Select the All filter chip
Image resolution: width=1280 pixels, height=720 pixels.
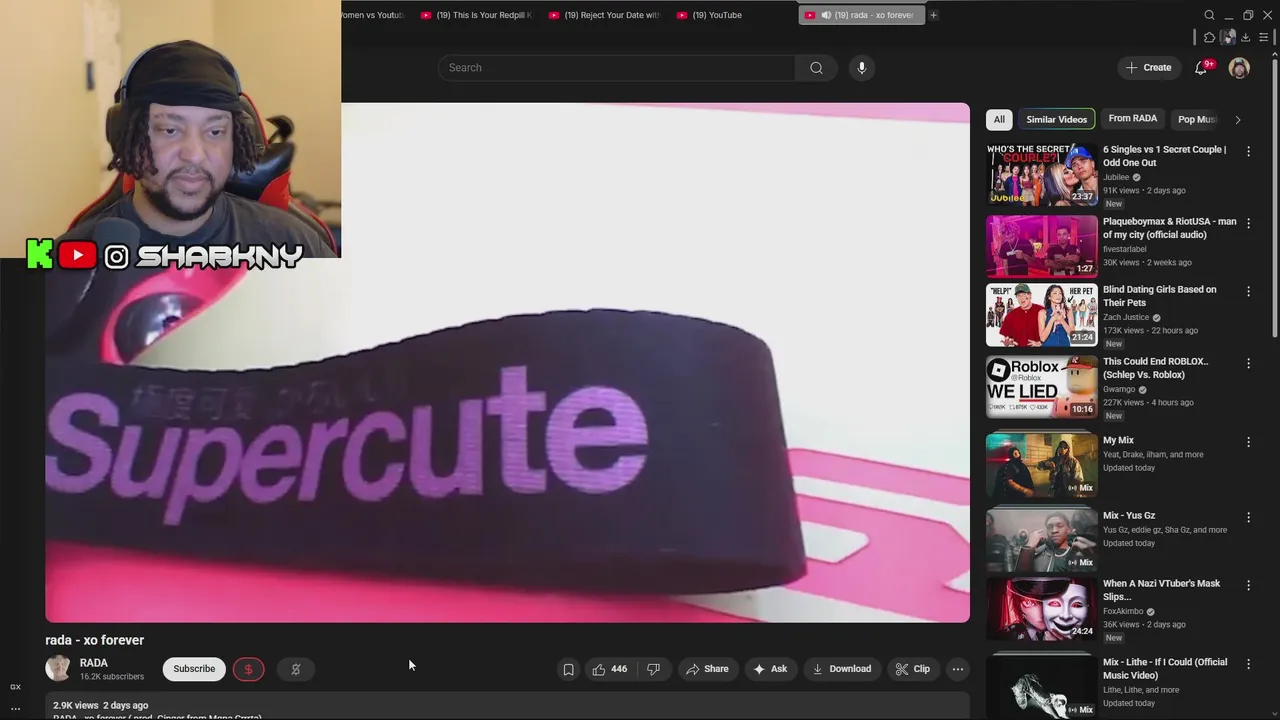pos(998,119)
